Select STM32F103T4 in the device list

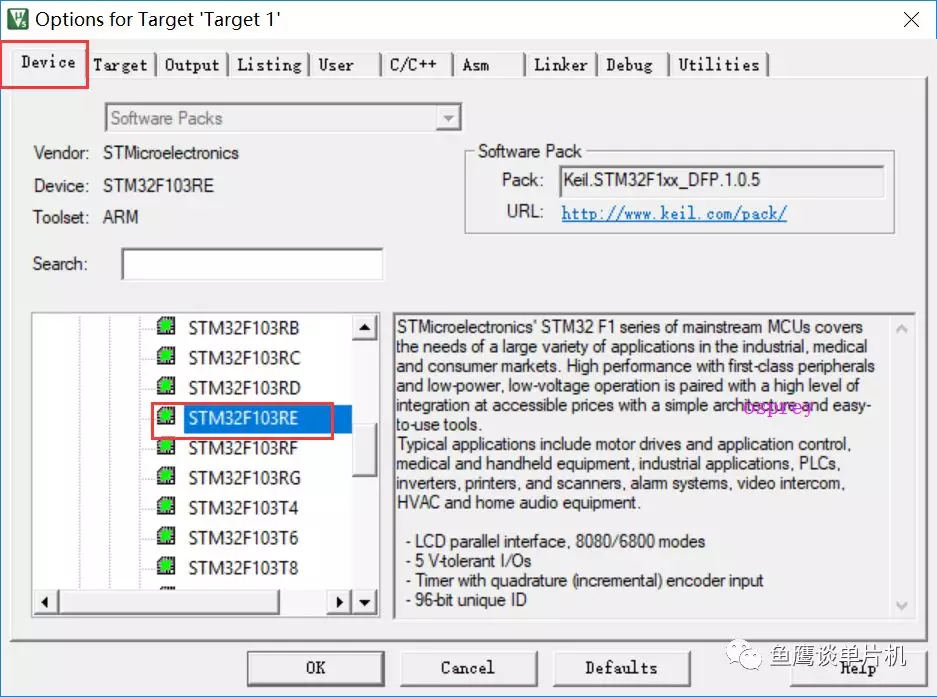(x=243, y=508)
